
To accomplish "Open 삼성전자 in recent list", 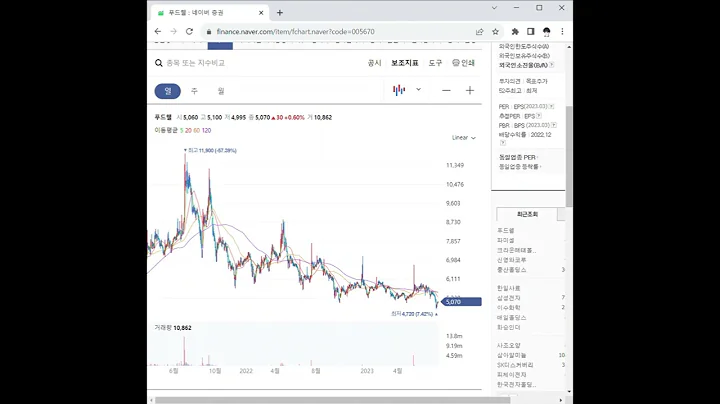I will point(508,298).
